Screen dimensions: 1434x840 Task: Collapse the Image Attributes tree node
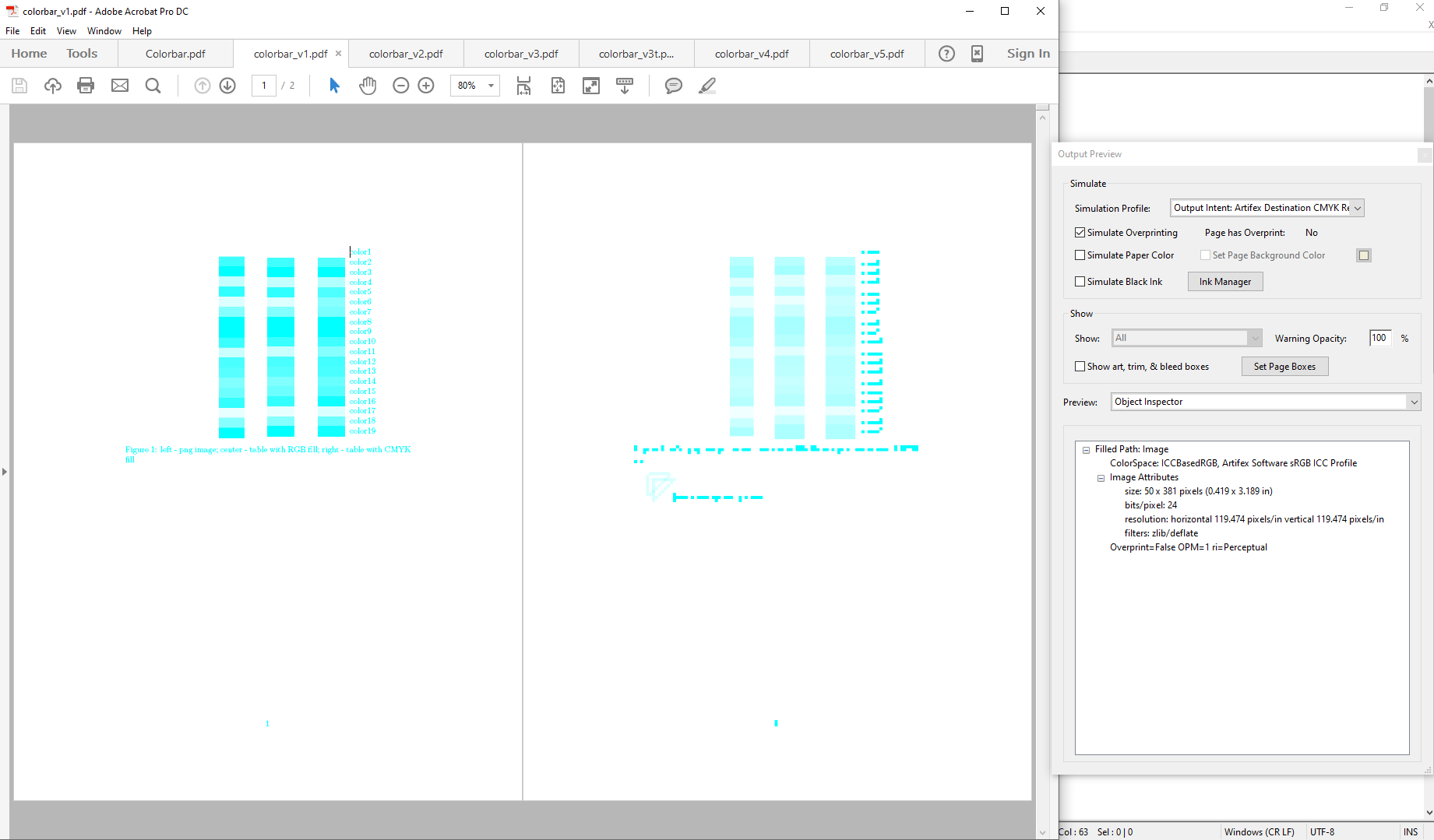(x=1101, y=478)
